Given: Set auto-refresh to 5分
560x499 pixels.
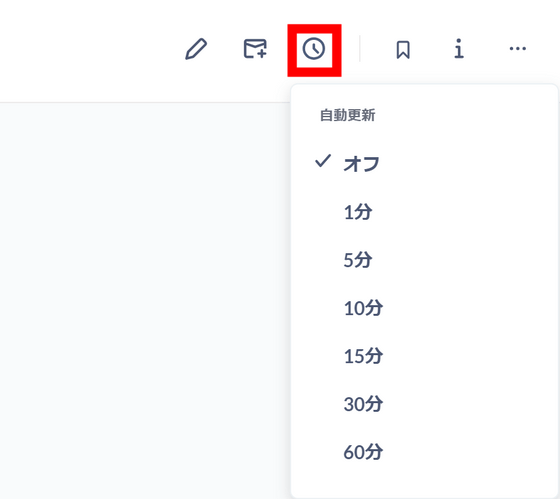Looking at the screenshot, I should 424,260.
